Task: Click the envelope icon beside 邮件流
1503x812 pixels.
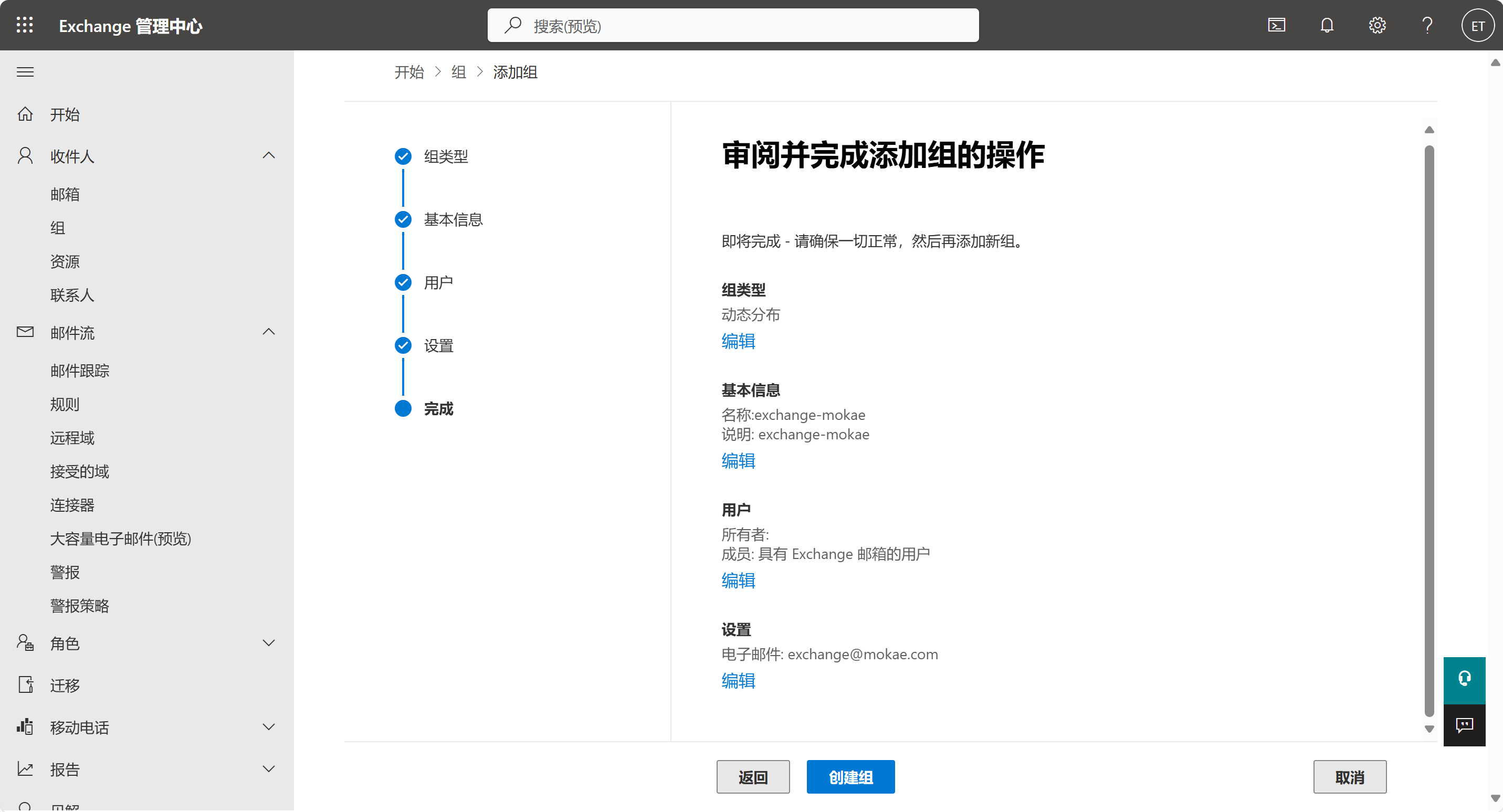Action: pyautogui.click(x=25, y=332)
